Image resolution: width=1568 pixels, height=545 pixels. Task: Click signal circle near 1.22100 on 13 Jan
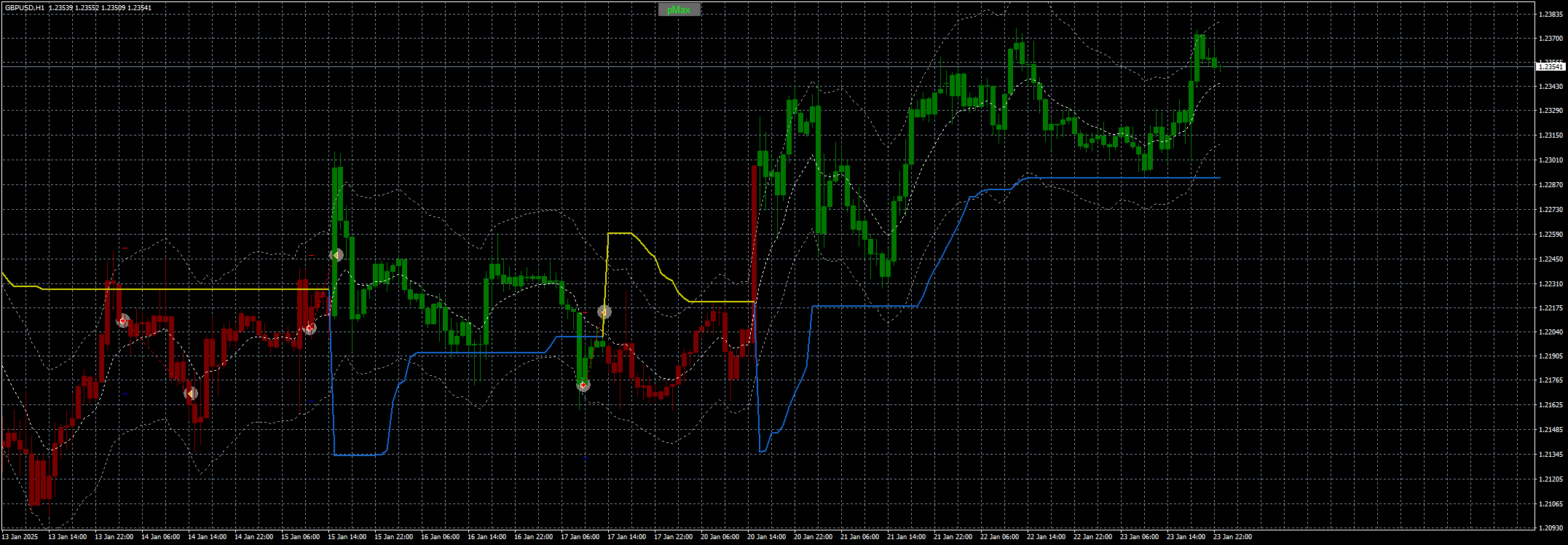pyautogui.click(x=123, y=321)
